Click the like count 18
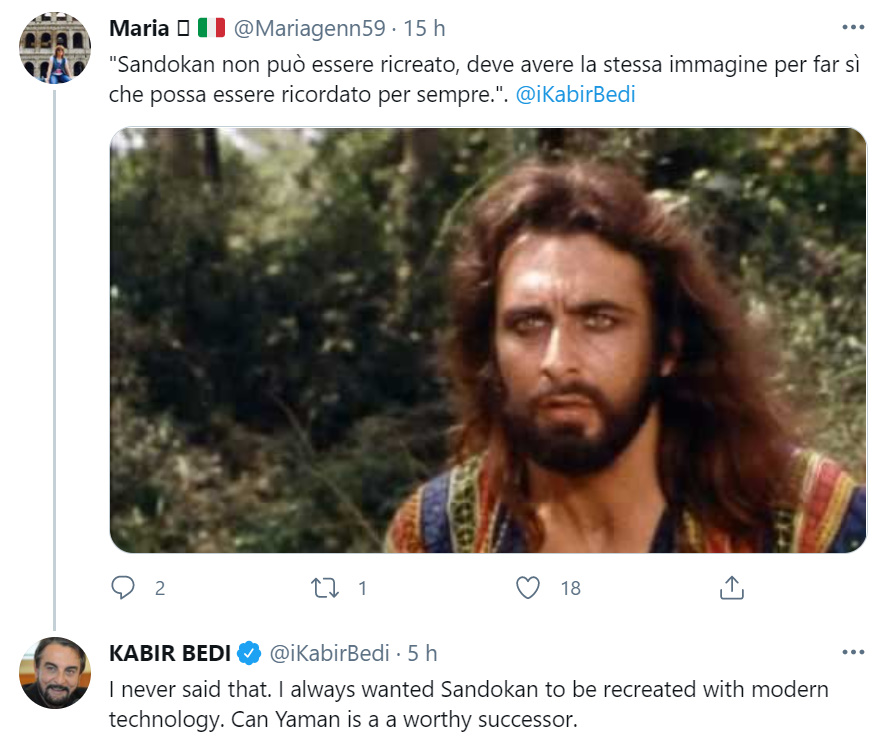879x747 pixels. [570, 588]
